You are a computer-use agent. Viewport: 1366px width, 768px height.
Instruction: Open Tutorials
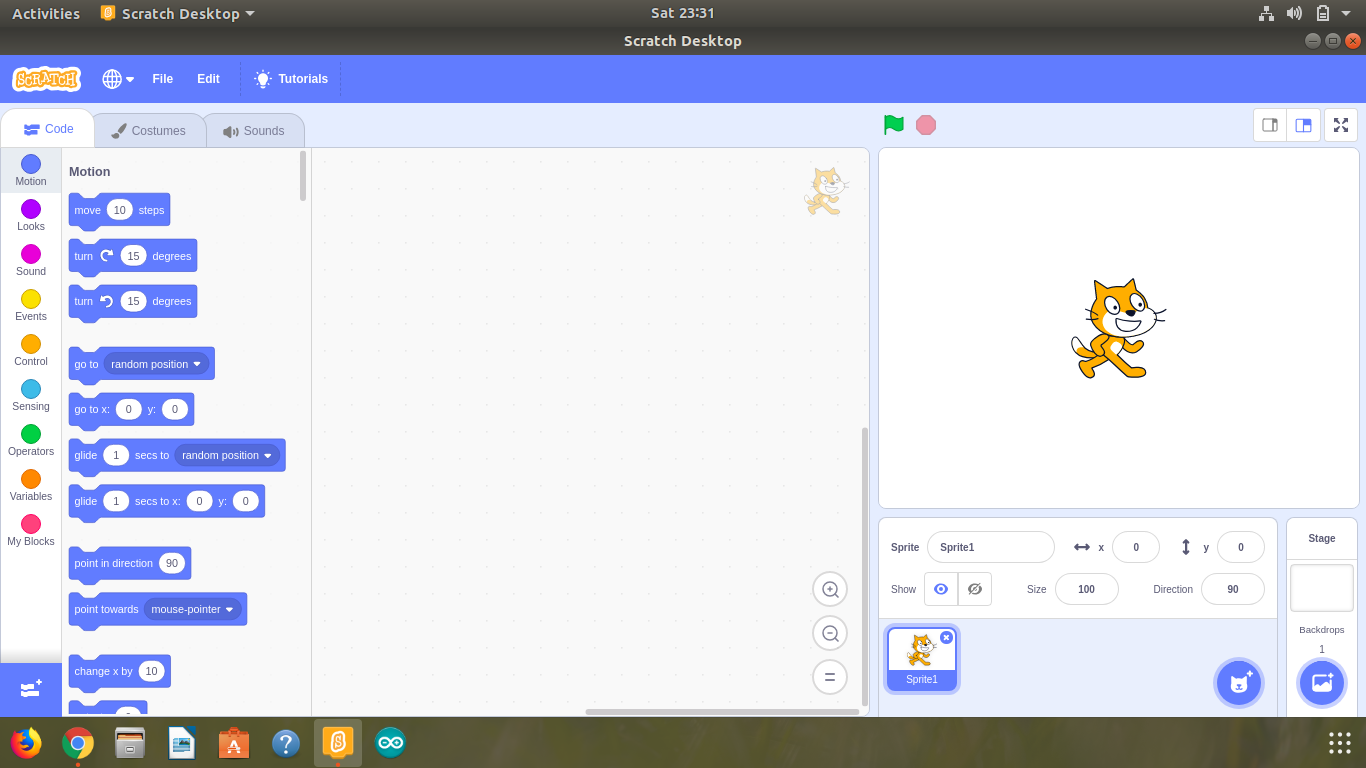click(291, 79)
